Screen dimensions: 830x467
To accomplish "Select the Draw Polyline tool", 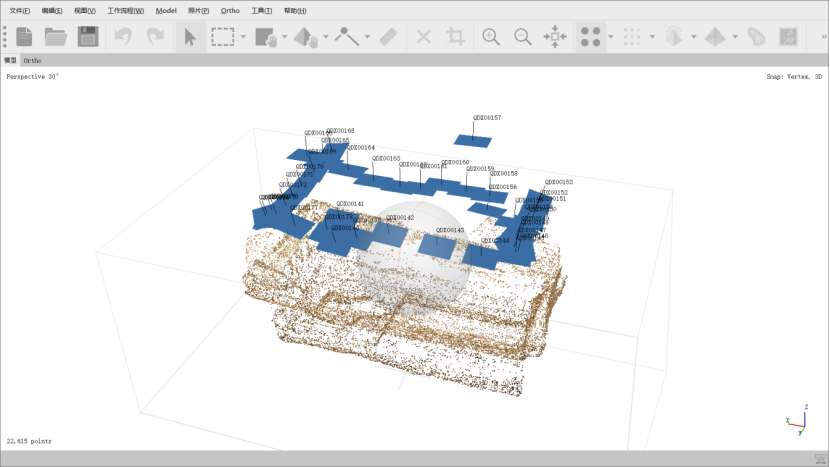I will click(x=347, y=37).
